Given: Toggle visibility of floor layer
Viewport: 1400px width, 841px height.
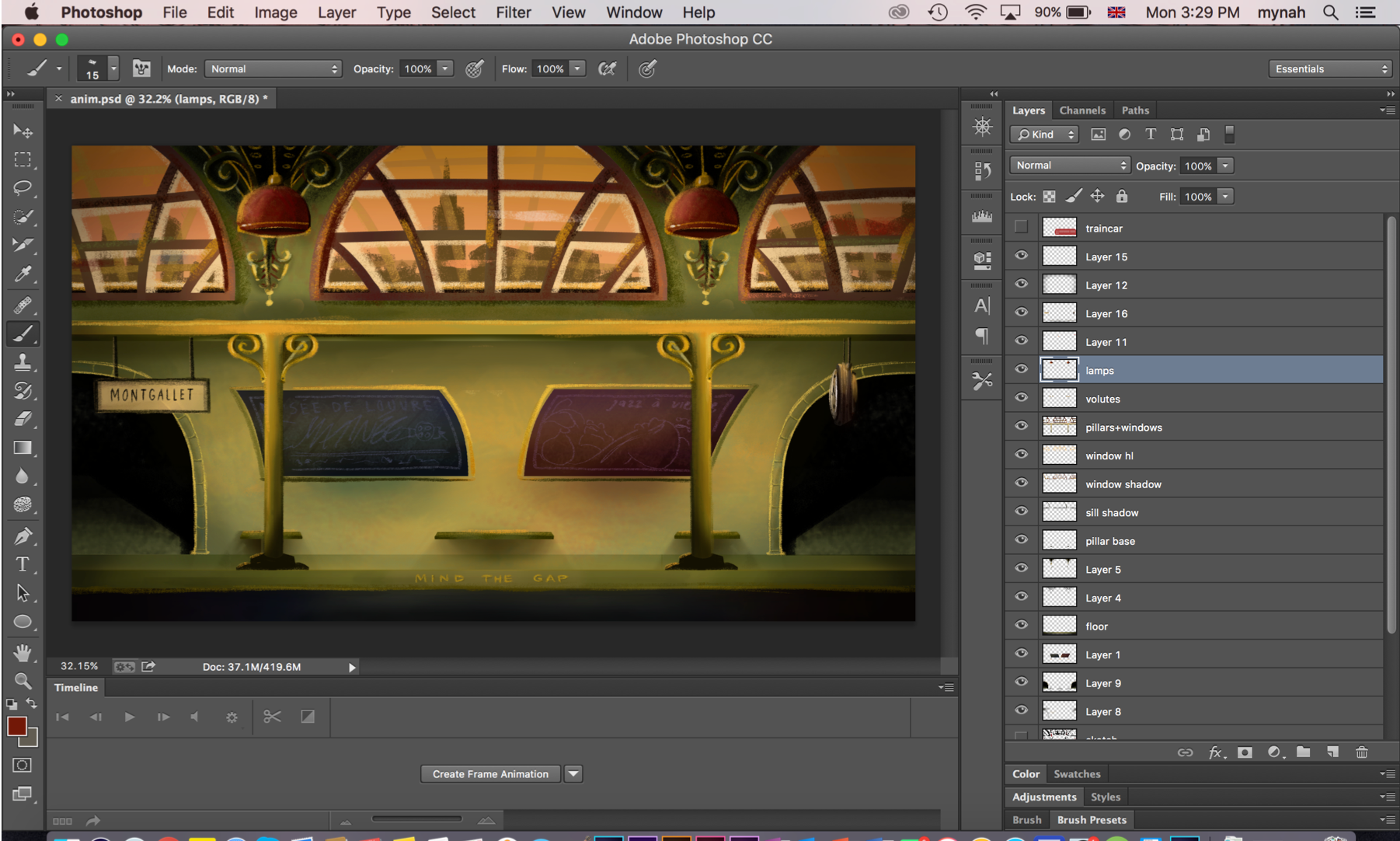Looking at the screenshot, I should click(x=1021, y=625).
